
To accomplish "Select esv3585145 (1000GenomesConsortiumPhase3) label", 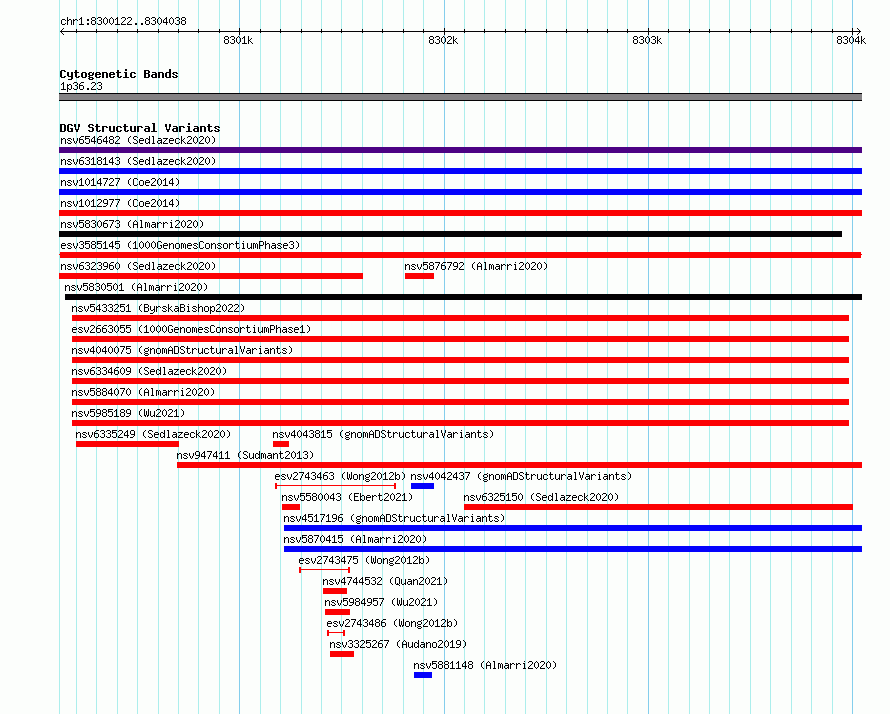I will (180, 245).
